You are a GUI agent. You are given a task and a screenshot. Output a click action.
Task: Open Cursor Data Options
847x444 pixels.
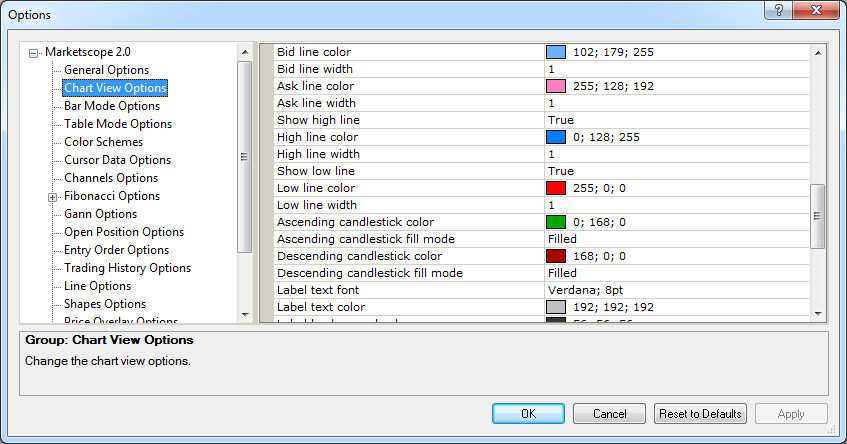coord(117,160)
